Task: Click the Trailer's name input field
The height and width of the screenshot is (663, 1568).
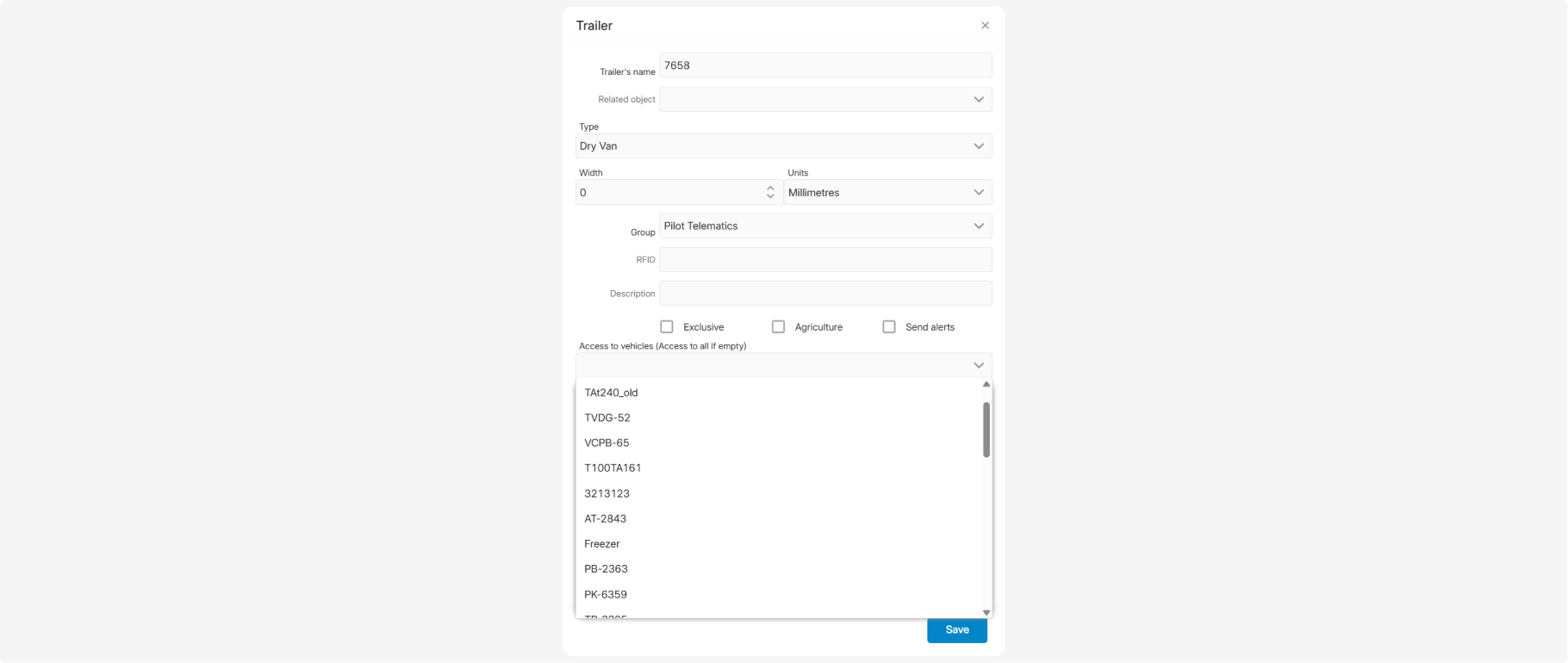Action: (825, 65)
